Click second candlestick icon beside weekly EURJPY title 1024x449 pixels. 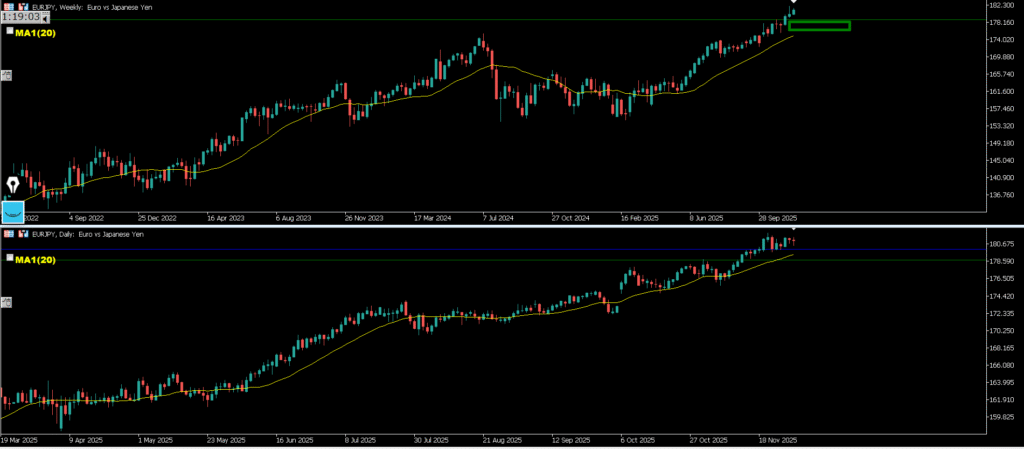coord(22,6)
